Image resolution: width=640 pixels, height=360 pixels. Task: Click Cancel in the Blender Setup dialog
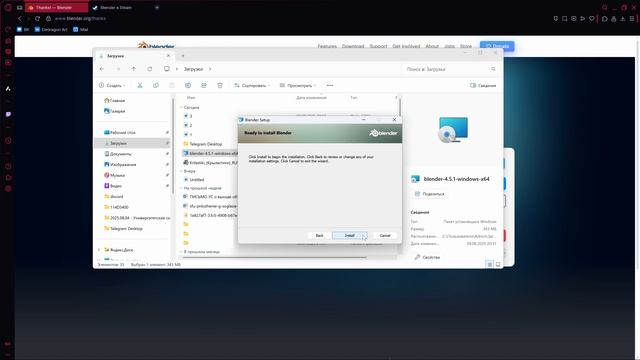[385, 236]
